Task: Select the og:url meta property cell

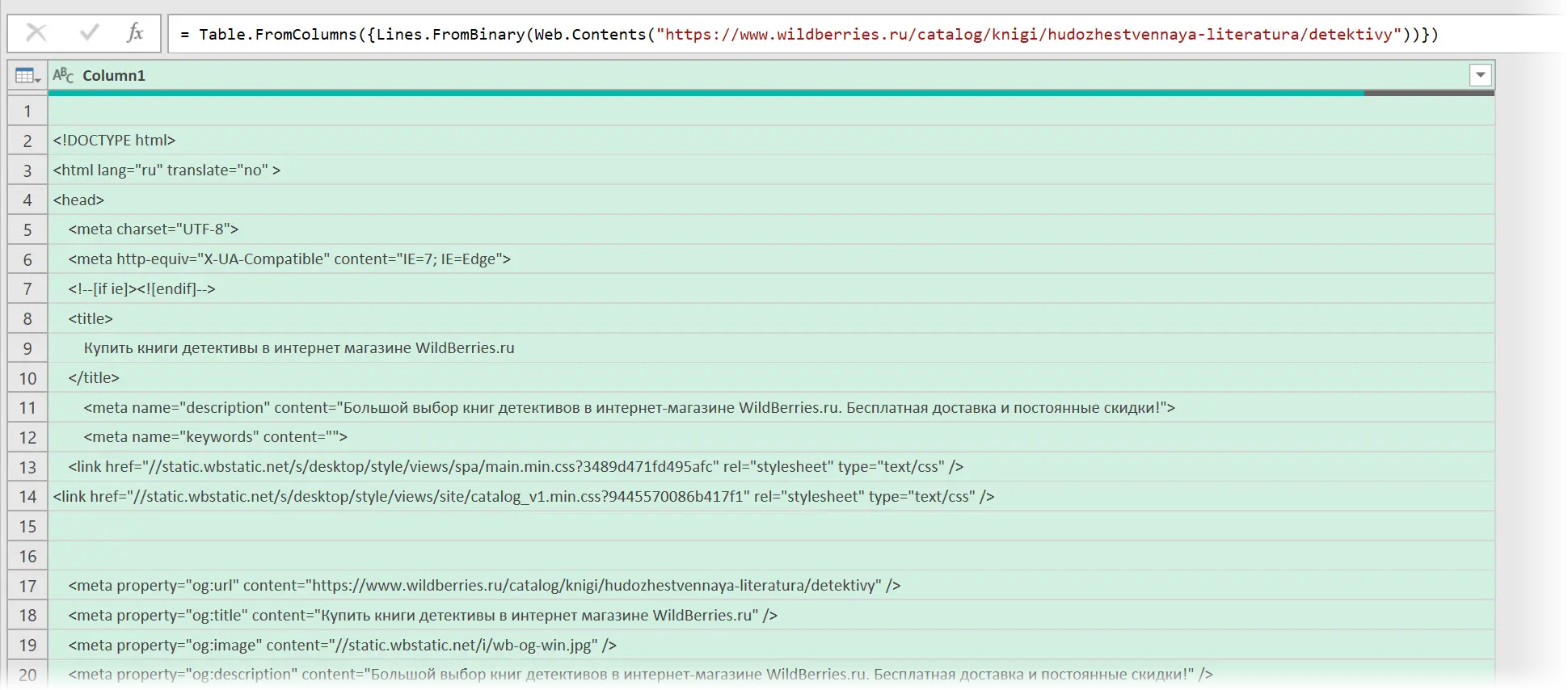Action: point(771,586)
